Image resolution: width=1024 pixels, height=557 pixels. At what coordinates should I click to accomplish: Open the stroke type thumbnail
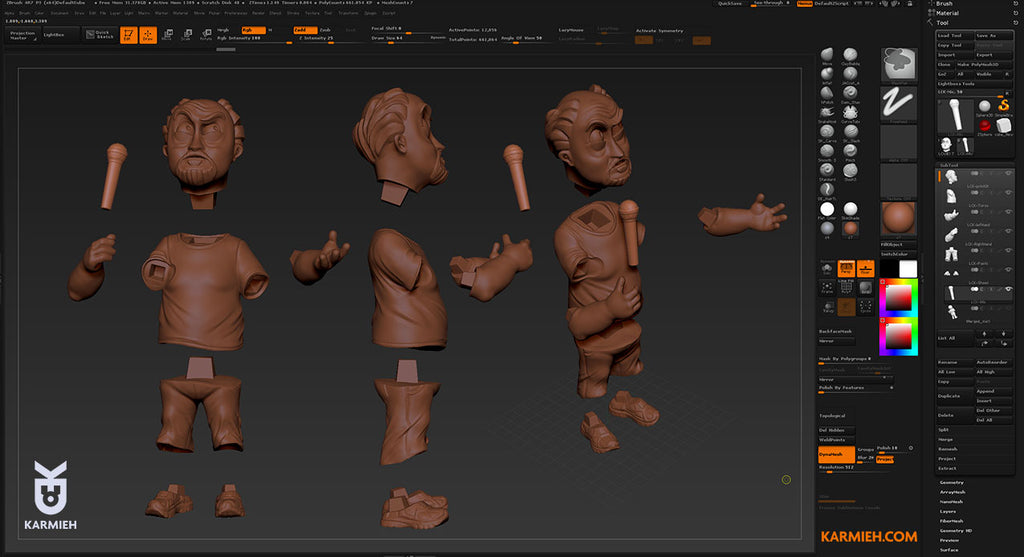898,105
